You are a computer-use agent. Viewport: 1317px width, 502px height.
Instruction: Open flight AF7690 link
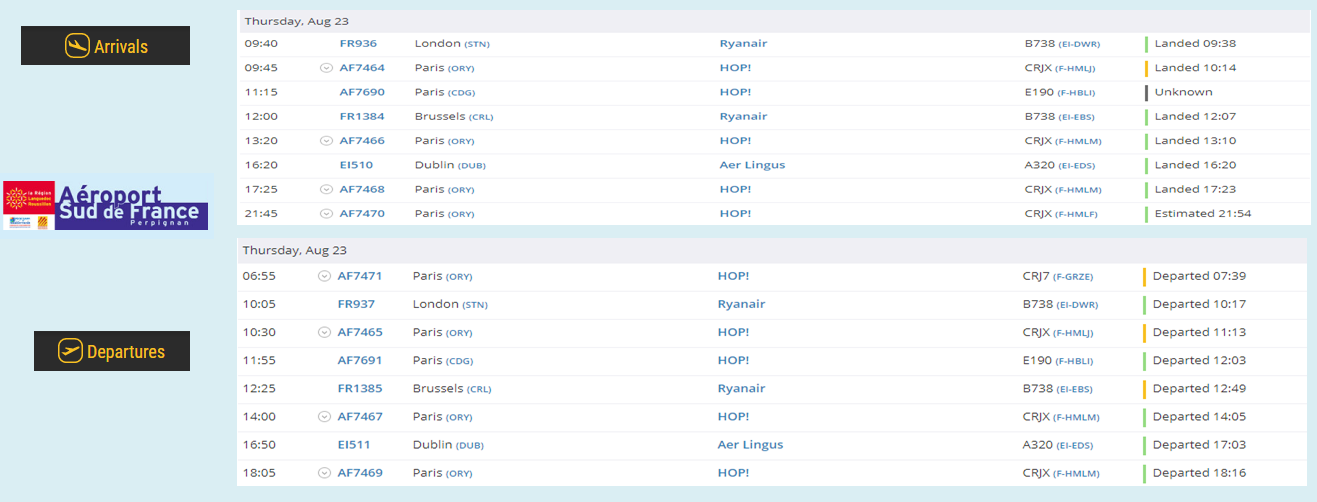(362, 92)
